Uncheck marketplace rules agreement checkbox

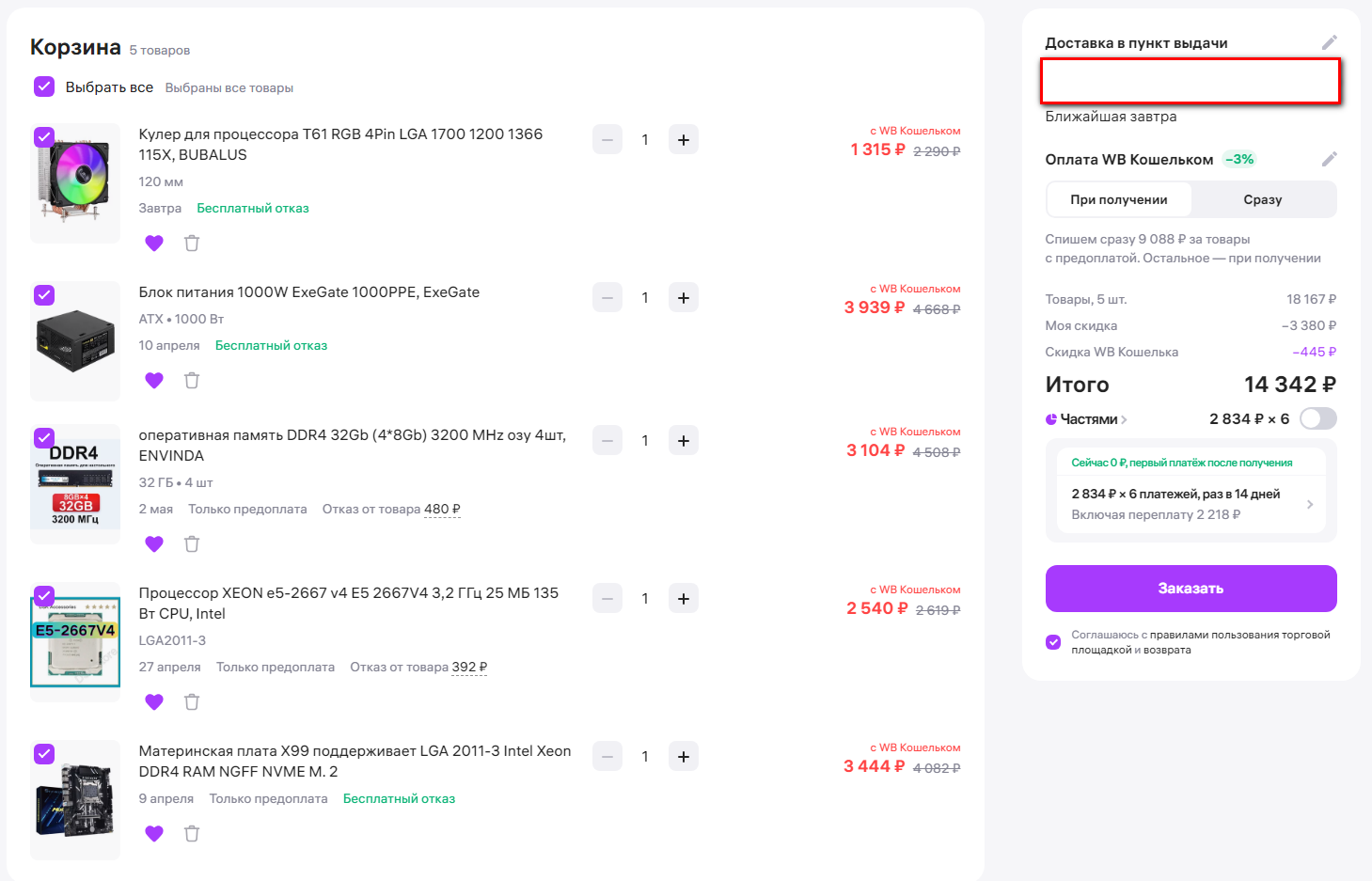tap(1053, 642)
